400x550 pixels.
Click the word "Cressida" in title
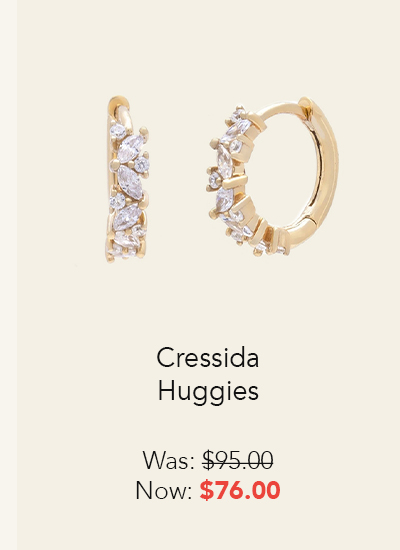click(208, 357)
